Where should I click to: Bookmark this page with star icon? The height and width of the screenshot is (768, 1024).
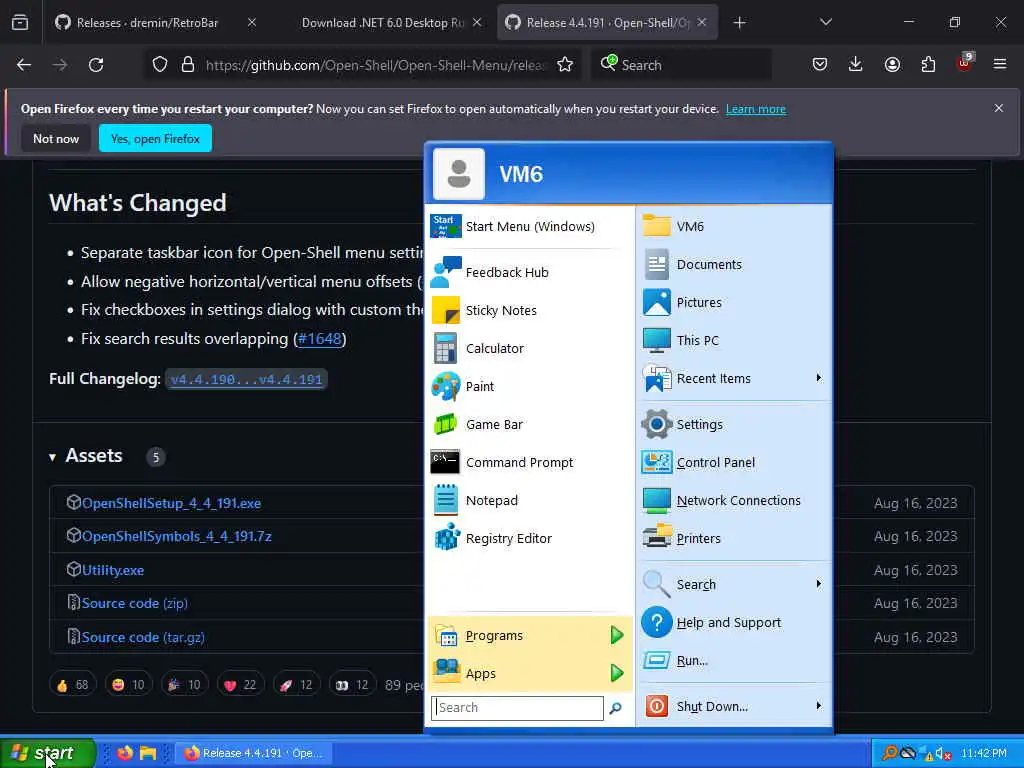click(565, 65)
